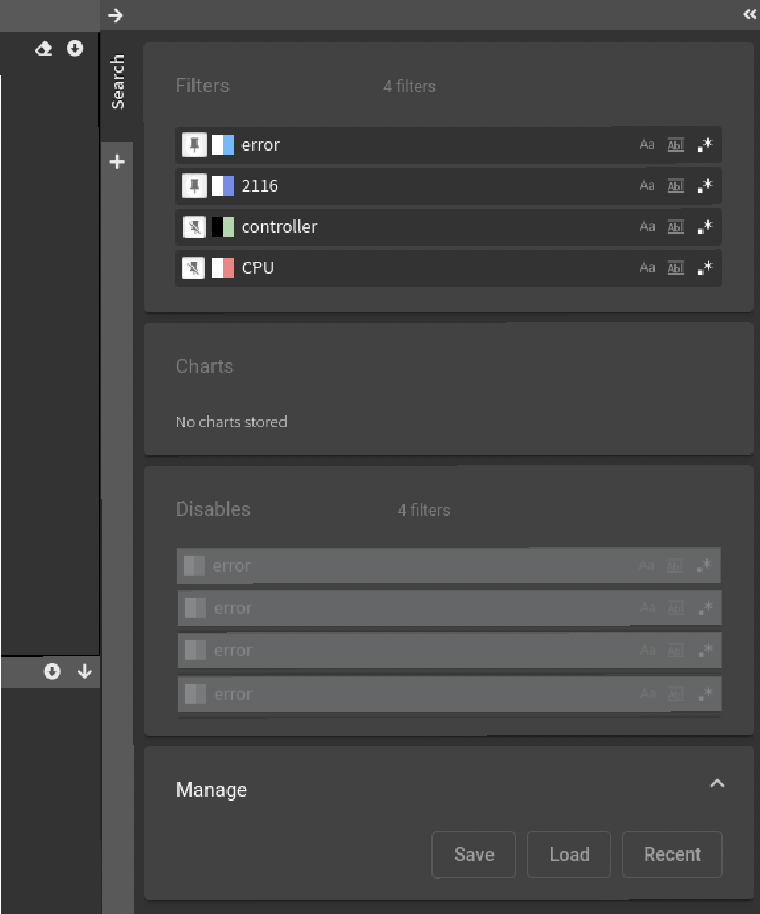Click the cloud upload icon at top left

(x=43, y=48)
